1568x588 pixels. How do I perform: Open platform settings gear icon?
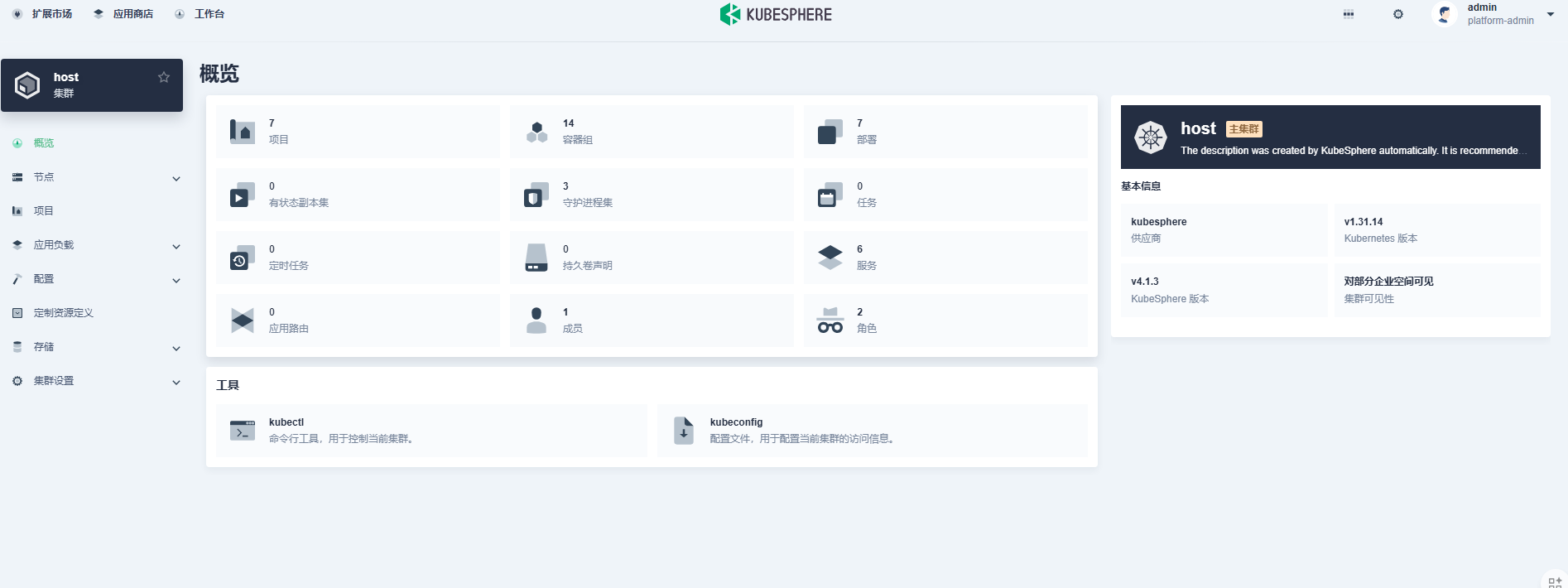tap(1398, 14)
